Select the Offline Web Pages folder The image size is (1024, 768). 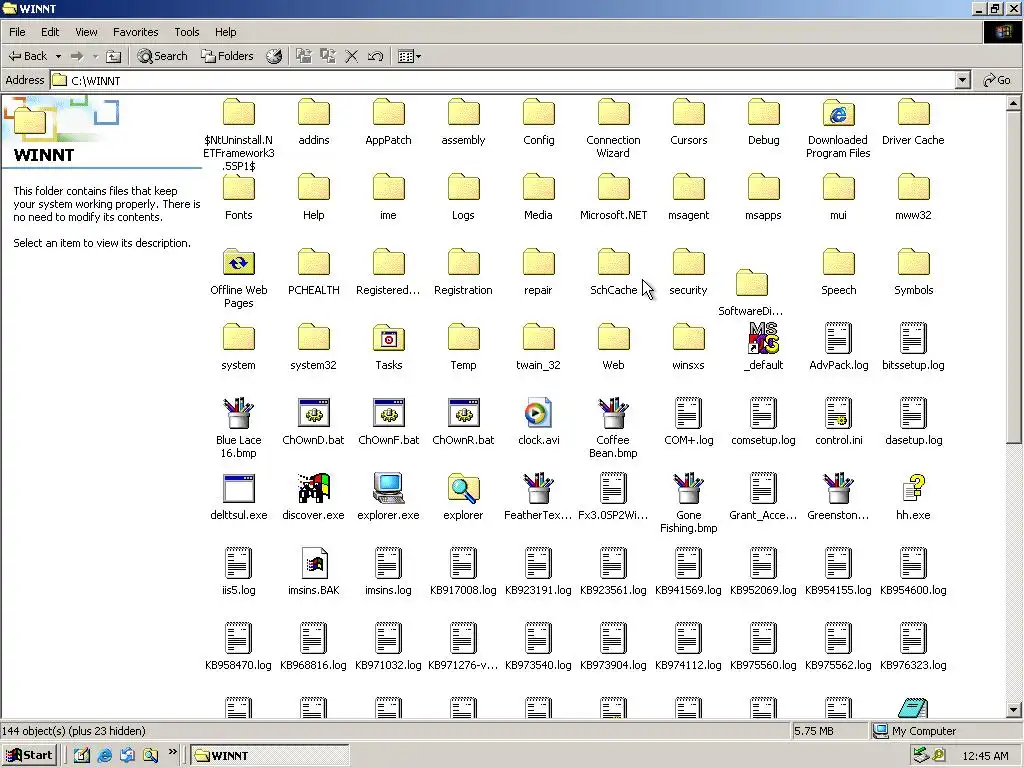pyautogui.click(x=238, y=279)
